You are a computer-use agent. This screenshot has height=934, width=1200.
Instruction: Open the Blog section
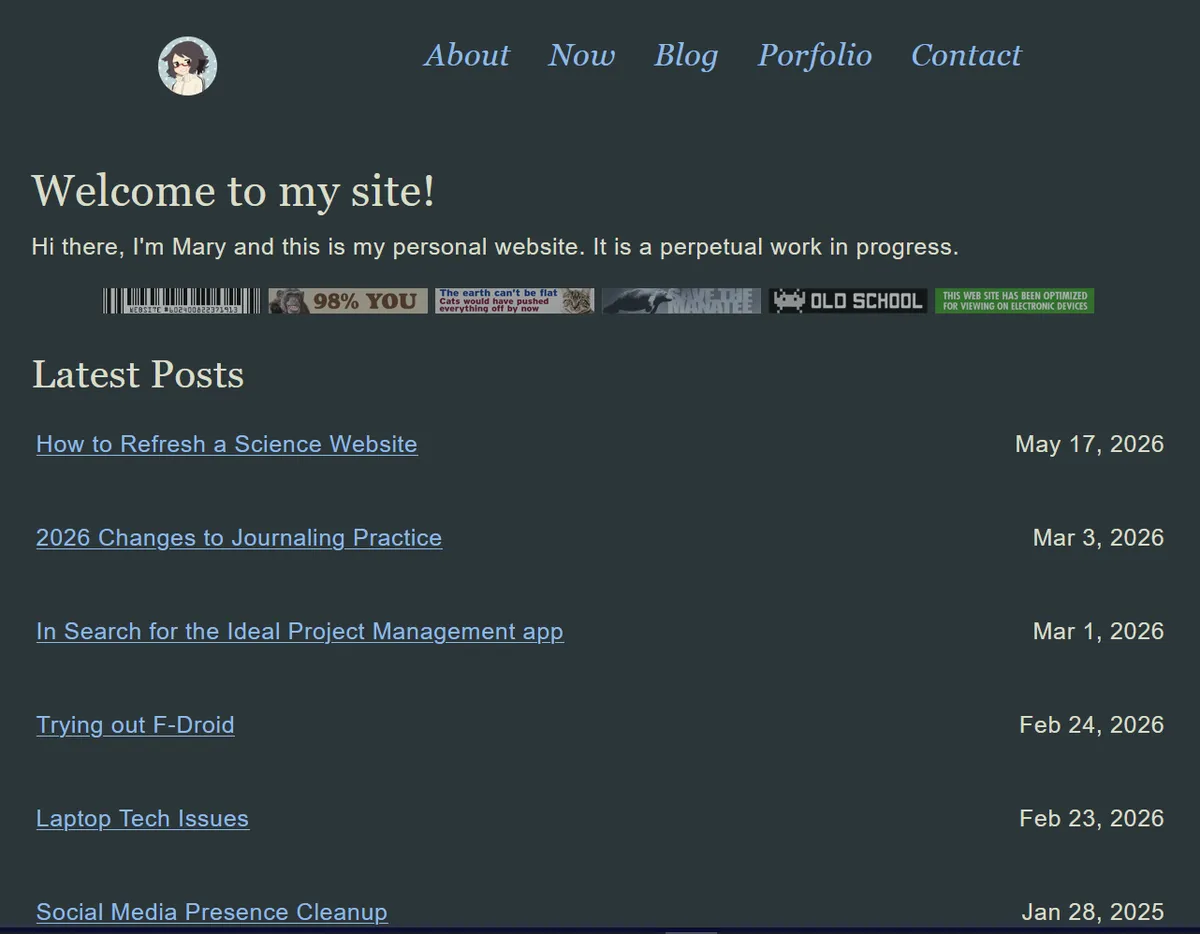[x=686, y=55]
